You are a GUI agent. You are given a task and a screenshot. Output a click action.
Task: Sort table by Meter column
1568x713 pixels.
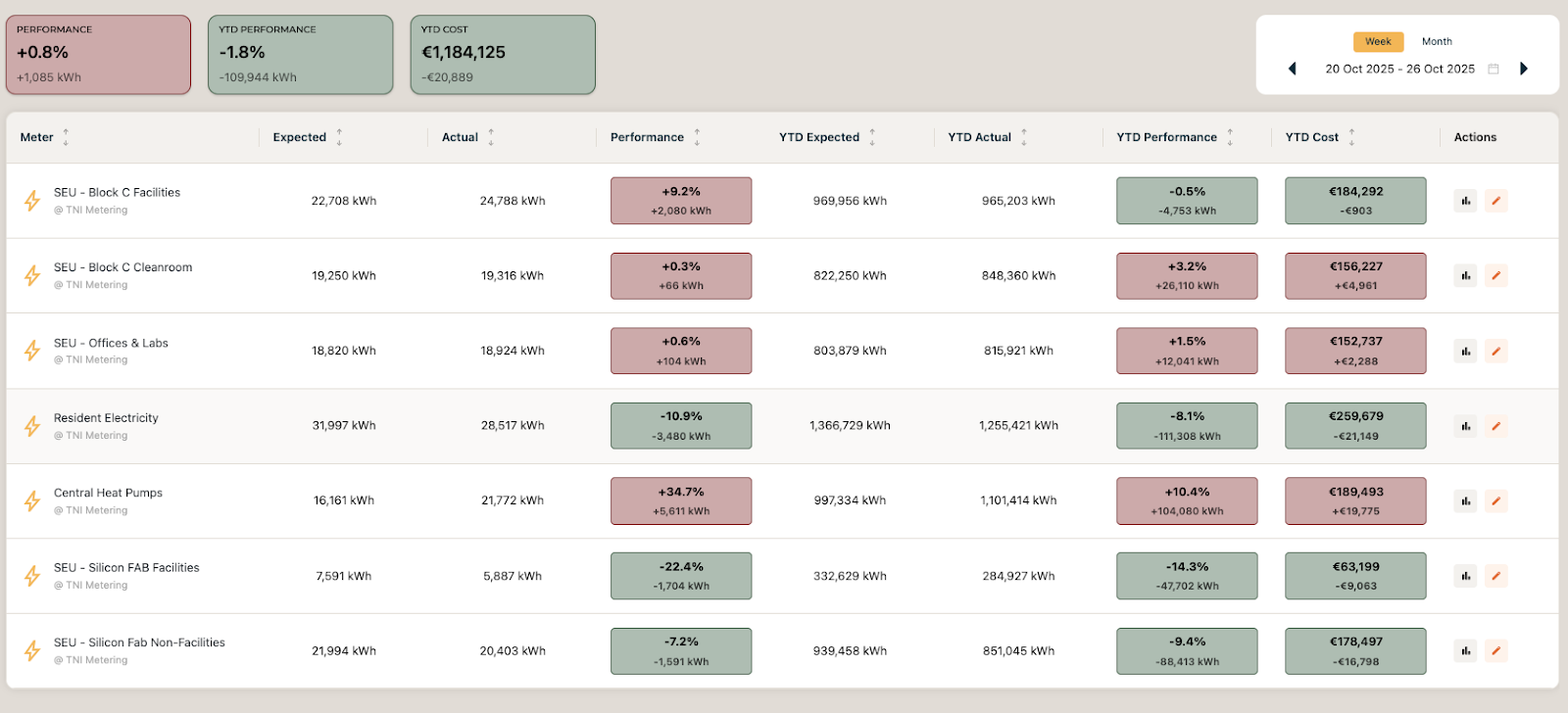(x=66, y=137)
